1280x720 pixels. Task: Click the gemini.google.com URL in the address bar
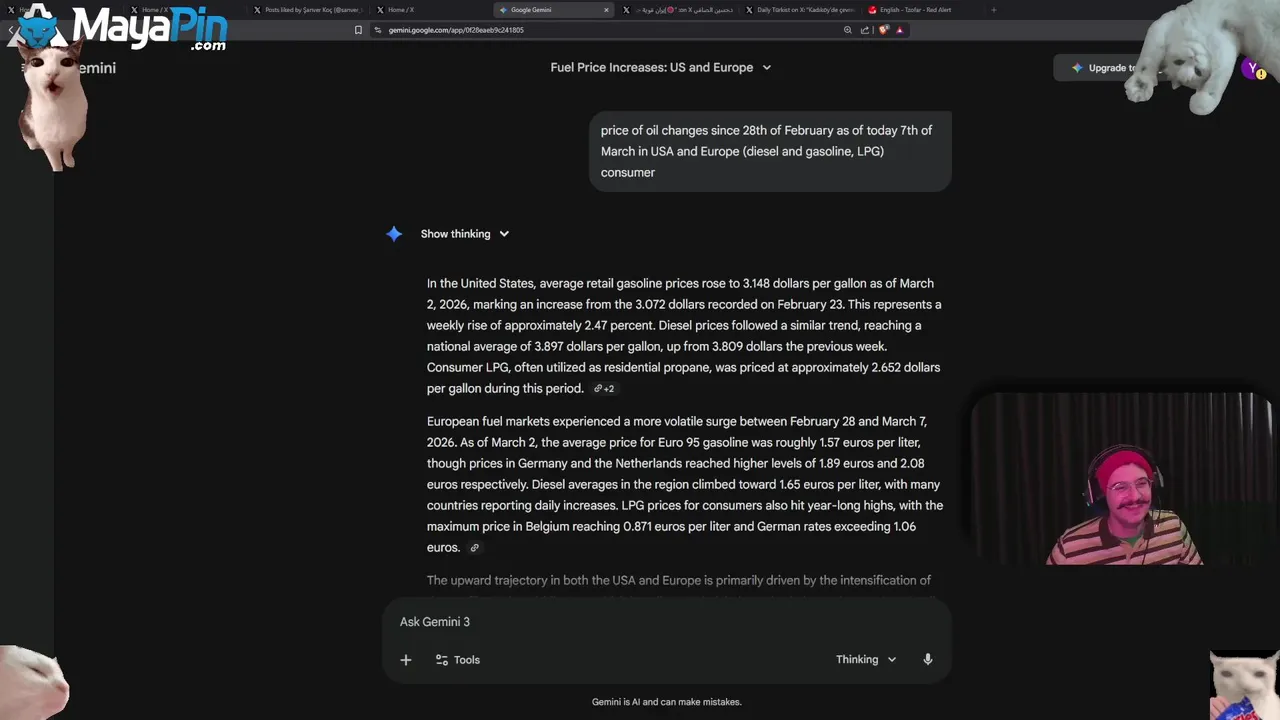click(x=456, y=30)
